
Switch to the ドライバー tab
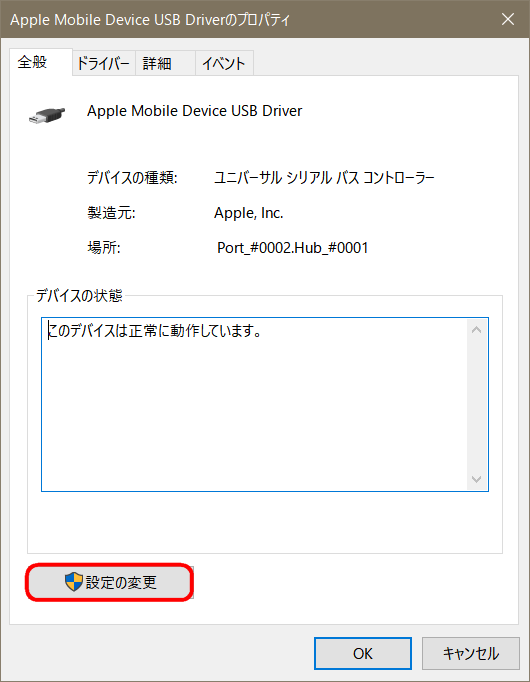pos(103,64)
